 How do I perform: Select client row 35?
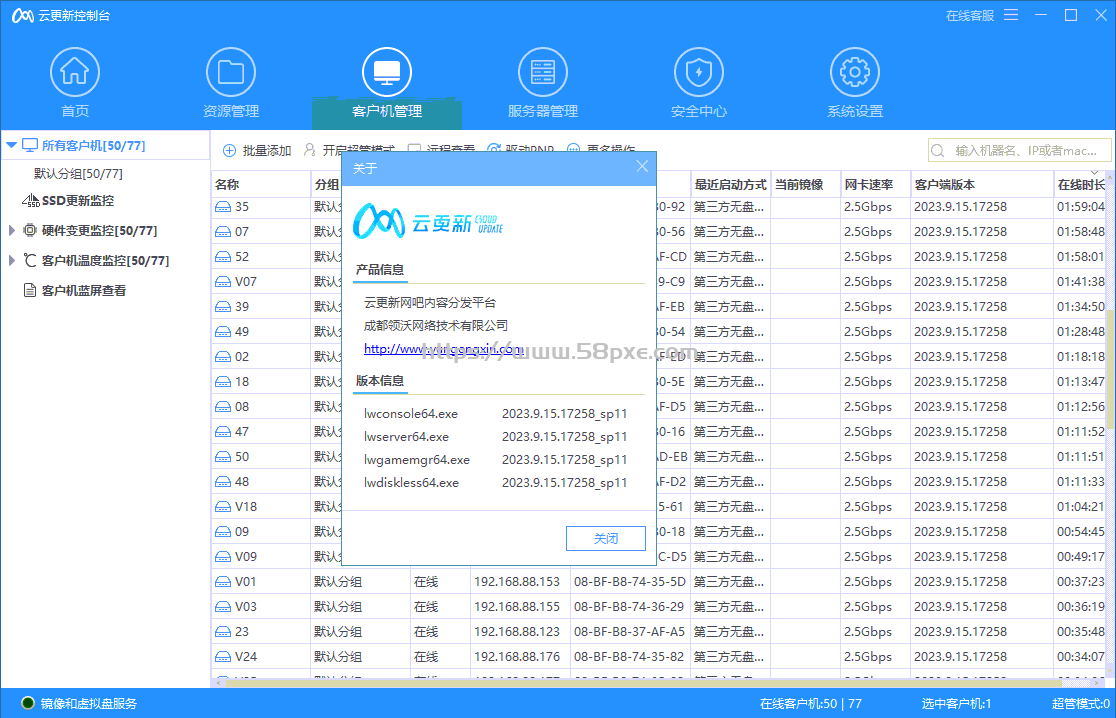click(659, 206)
